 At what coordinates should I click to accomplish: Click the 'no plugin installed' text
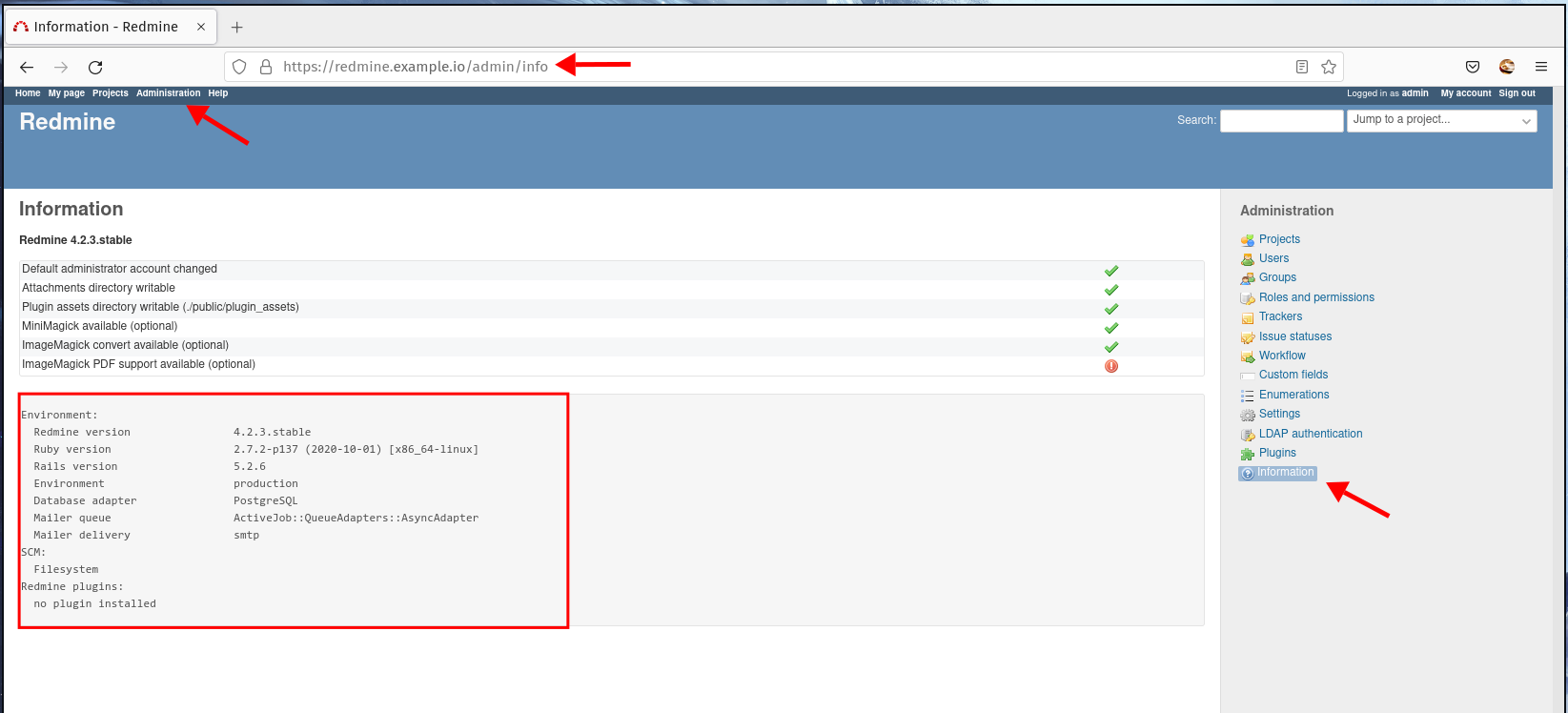pos(94,603)
